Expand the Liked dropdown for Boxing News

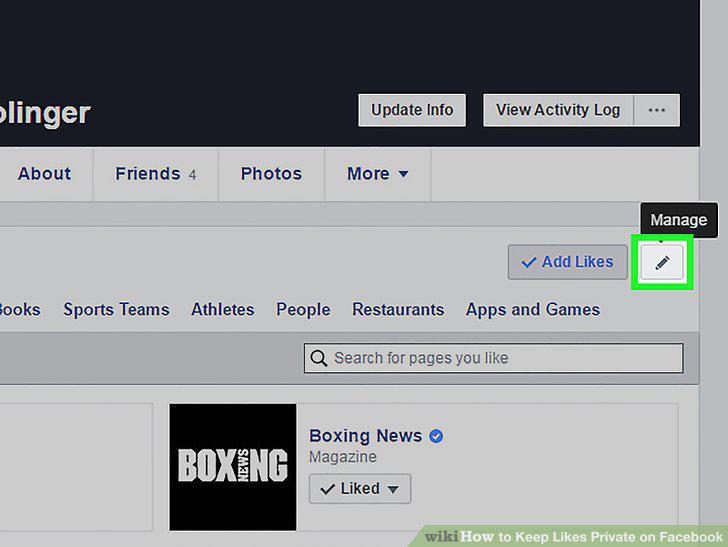(360, 488)
